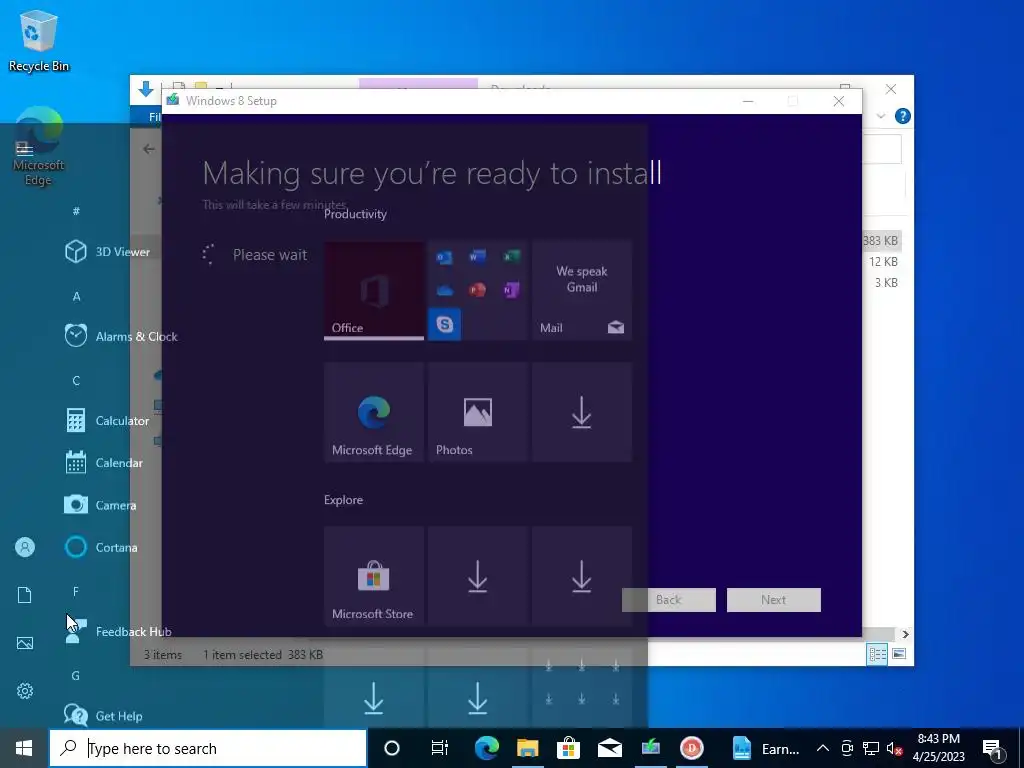Open Cortana circle on the taskbar

coord(392,748)
